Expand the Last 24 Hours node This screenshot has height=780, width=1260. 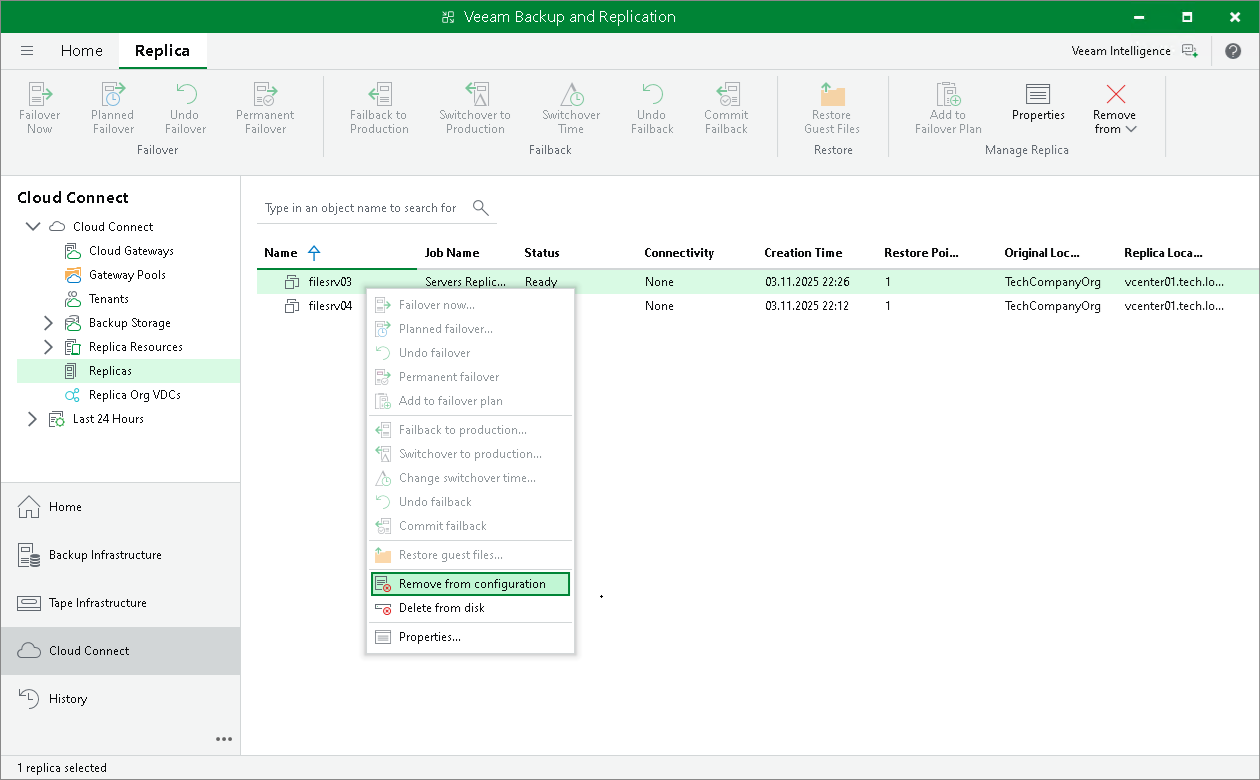point(32,419)
